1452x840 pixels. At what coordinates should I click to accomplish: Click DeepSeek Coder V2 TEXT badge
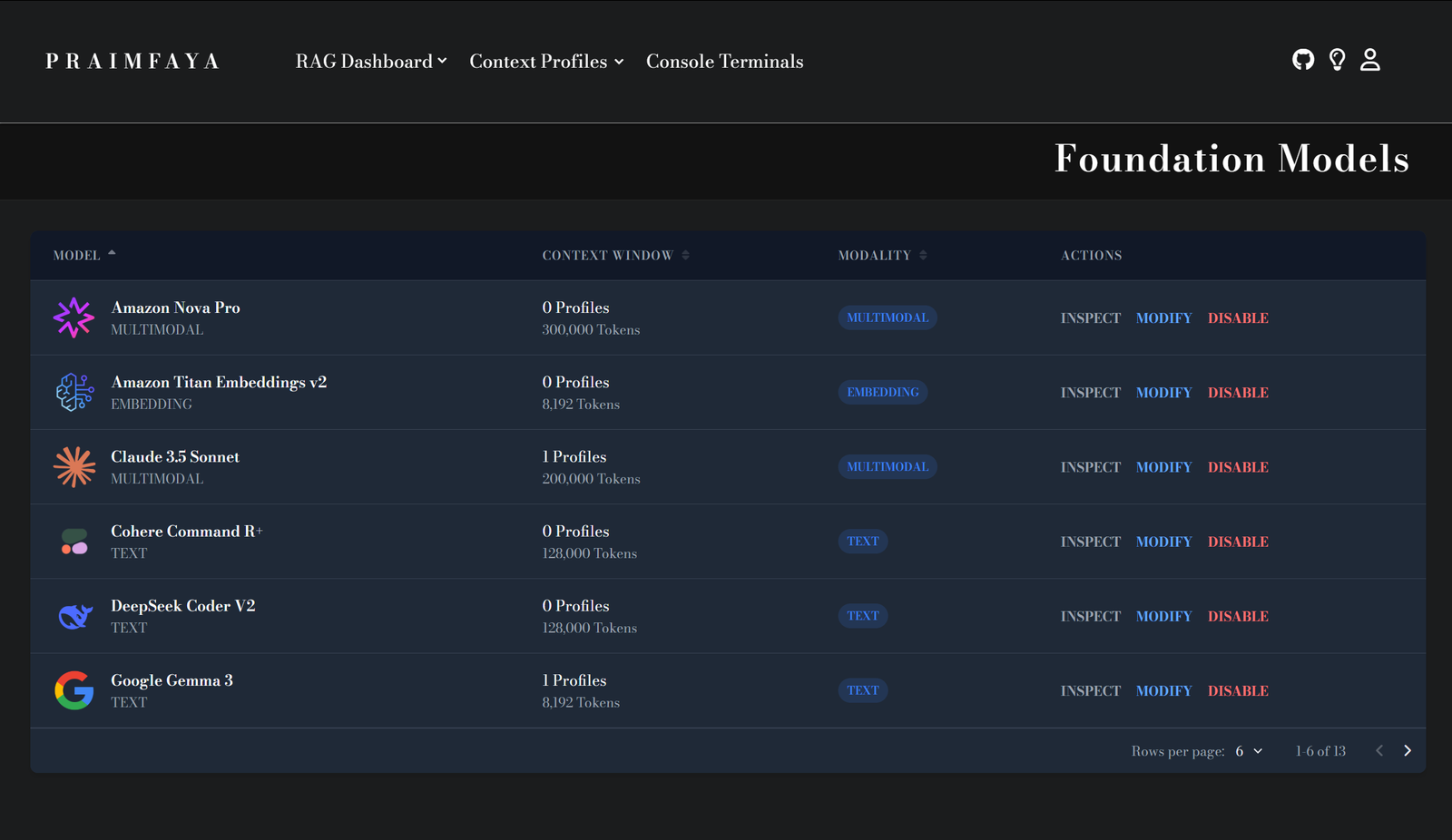tap(863, 616)
